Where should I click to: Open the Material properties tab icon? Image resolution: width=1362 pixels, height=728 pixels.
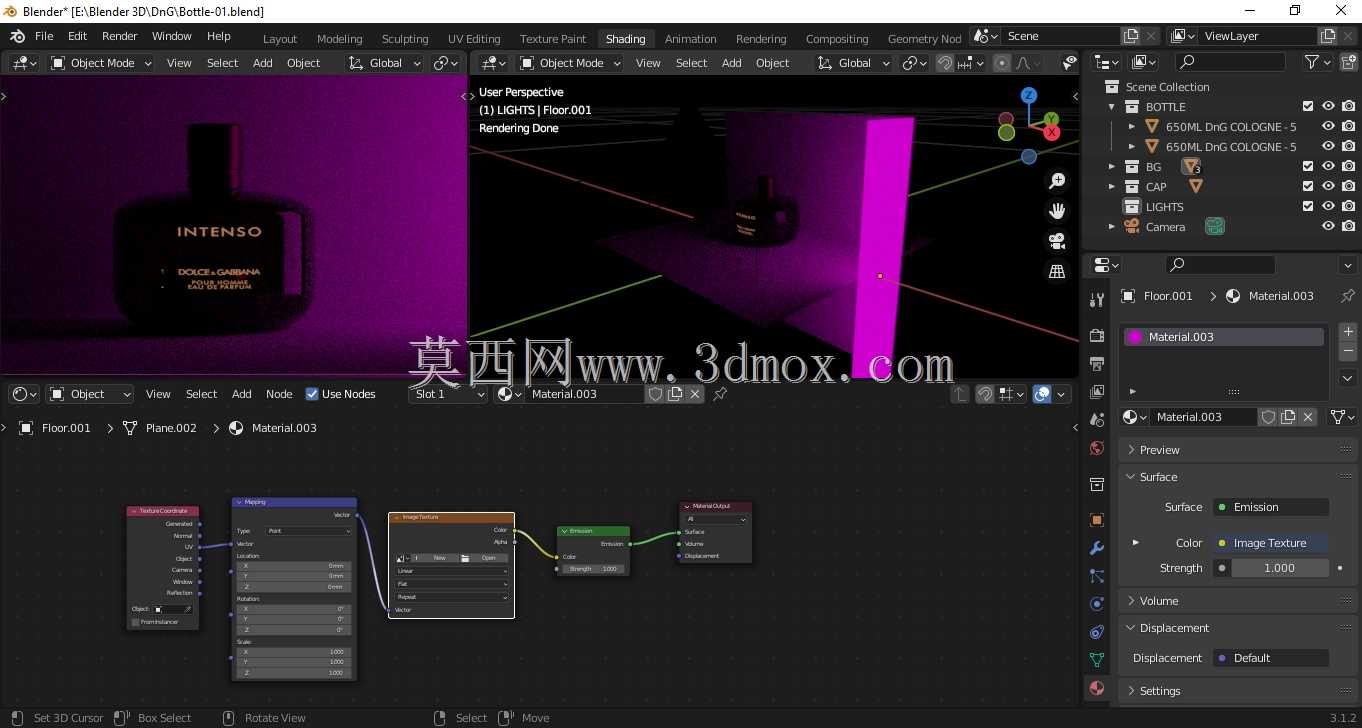point(1097,688)
